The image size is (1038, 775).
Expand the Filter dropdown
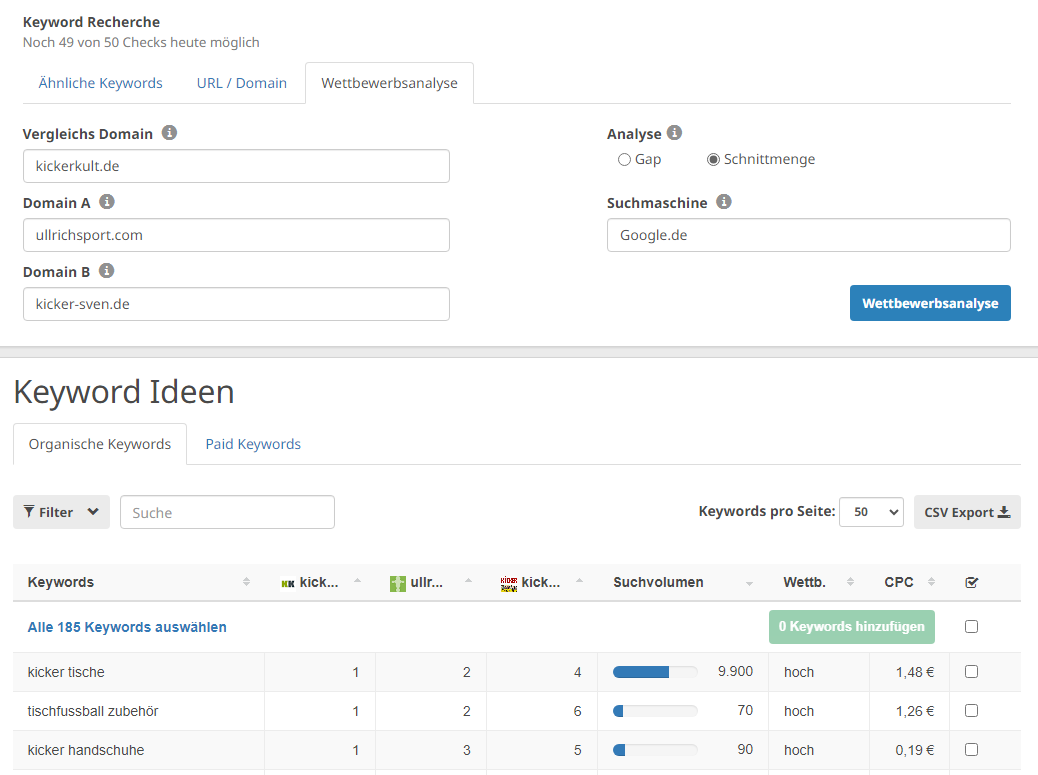pyautogui.click(x=62, y=512)
